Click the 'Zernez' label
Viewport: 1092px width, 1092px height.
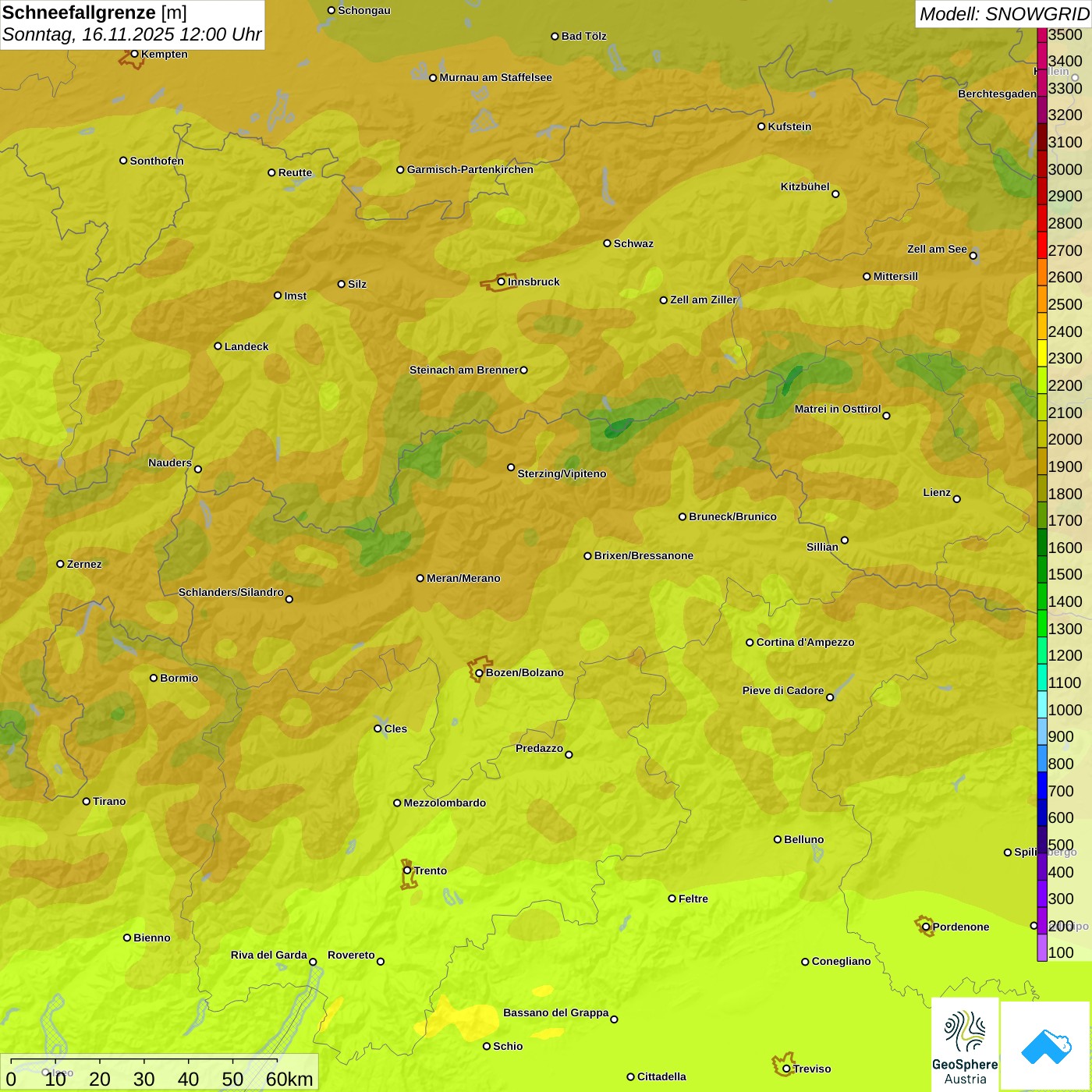[x=84, y=564]
